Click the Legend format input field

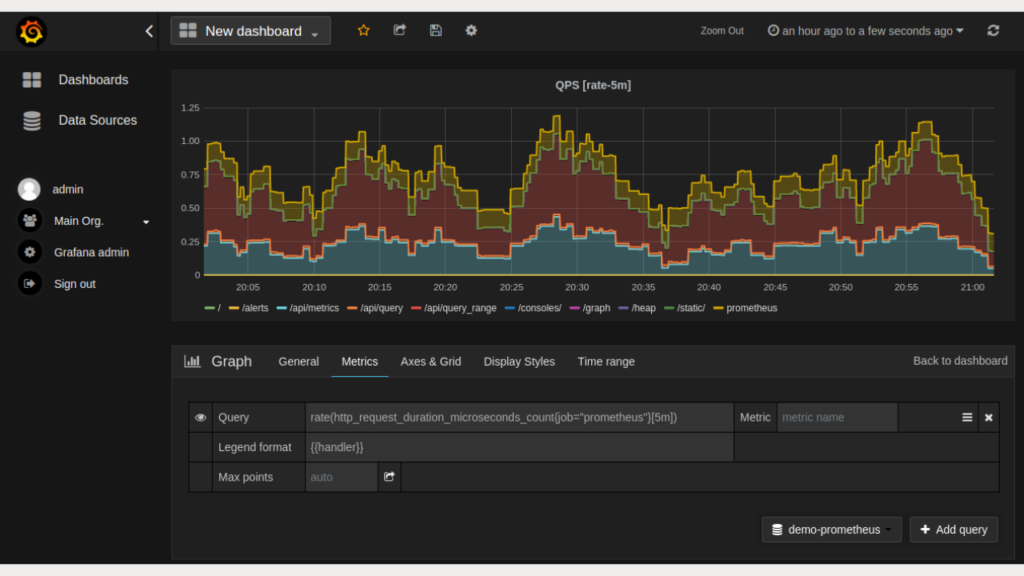pyautogui.click(x=520, y=447)
